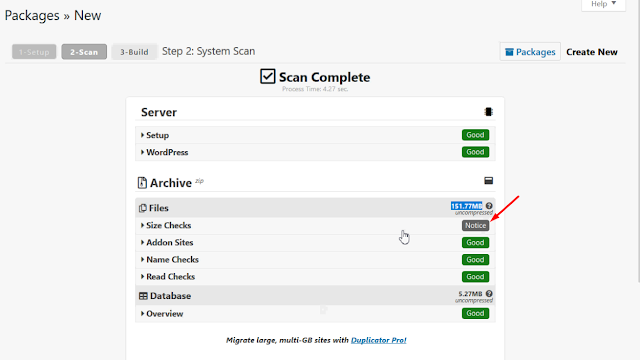This screenshot has width=640, height=360.
Task: Open the Duplicator Pro link
Action: coord(378,340)
